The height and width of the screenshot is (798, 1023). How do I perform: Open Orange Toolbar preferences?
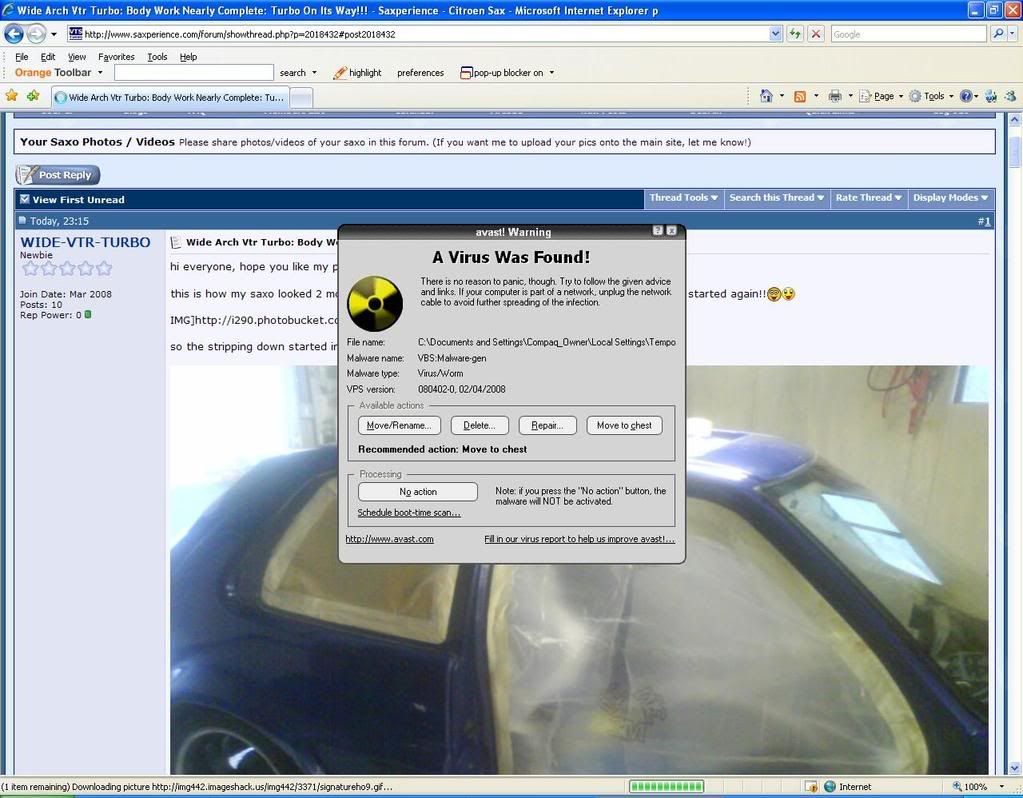click(420, 72)
